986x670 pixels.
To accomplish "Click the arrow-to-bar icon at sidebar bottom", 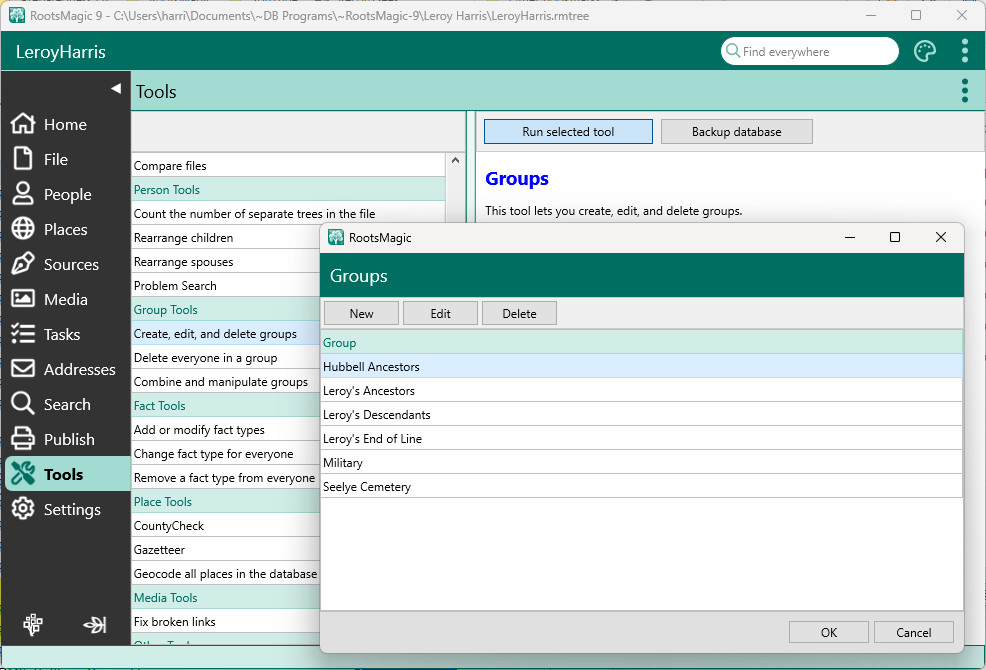I will [x=95, y=625].
